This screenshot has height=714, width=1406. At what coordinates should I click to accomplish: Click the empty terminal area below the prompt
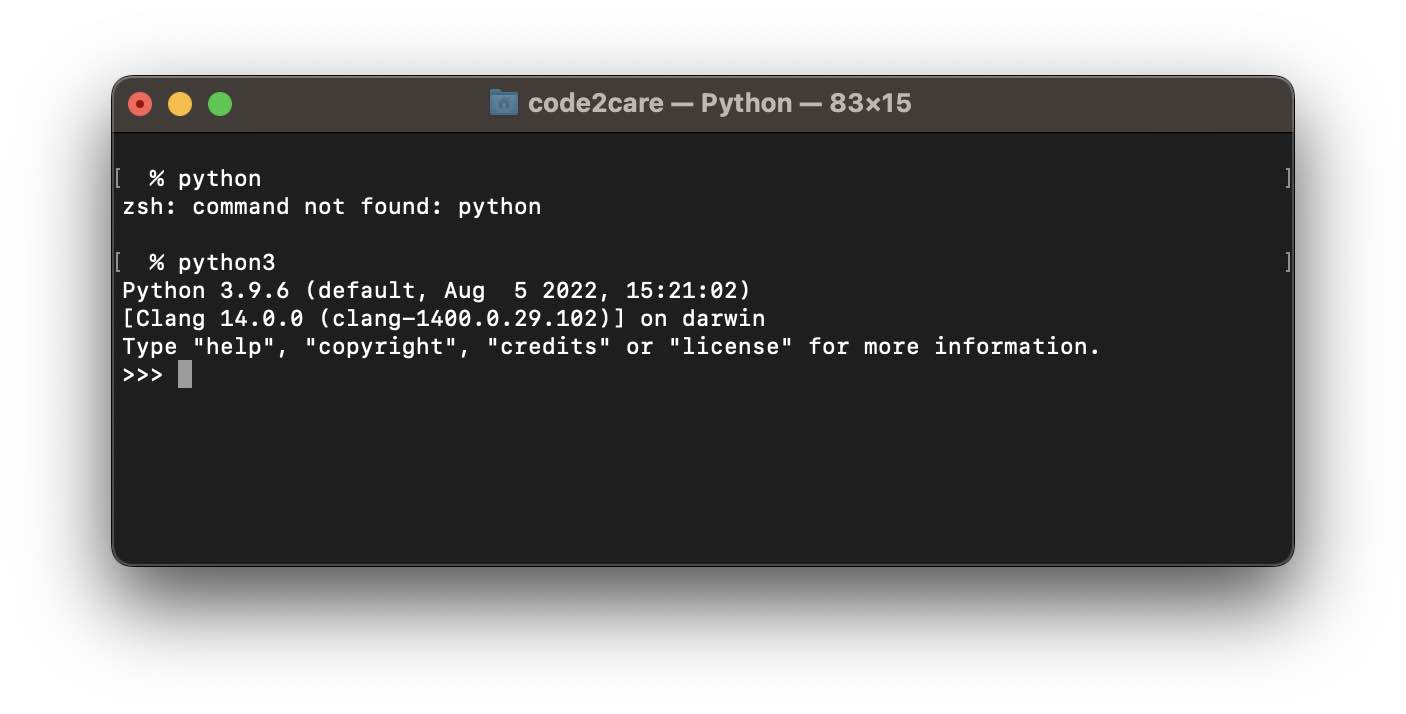[x=700, y=470]
